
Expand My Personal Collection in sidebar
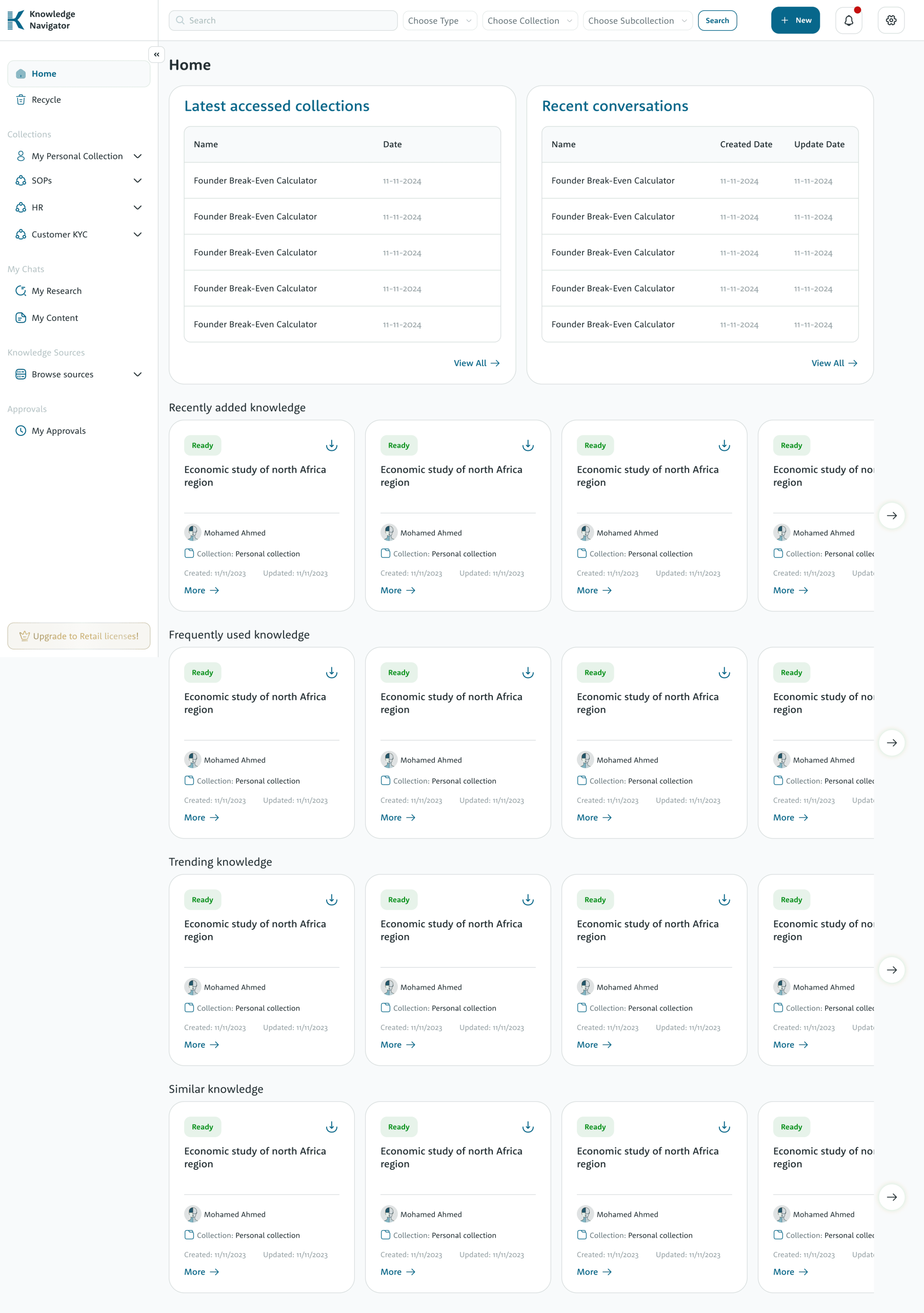(137, 156)
